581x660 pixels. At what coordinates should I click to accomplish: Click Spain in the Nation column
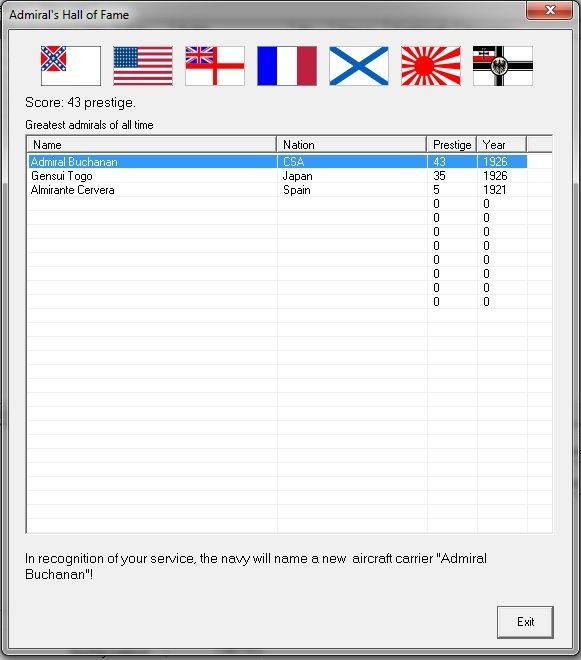[296, 190]
